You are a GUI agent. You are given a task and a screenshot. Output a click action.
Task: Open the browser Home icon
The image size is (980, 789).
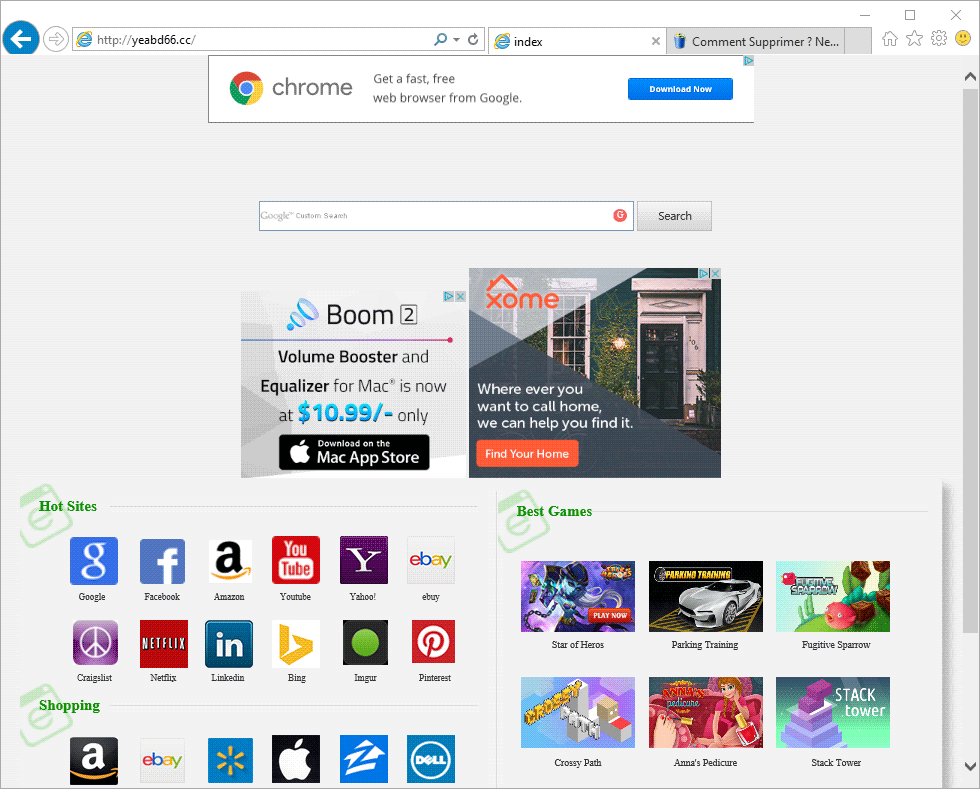click(889, 39)
